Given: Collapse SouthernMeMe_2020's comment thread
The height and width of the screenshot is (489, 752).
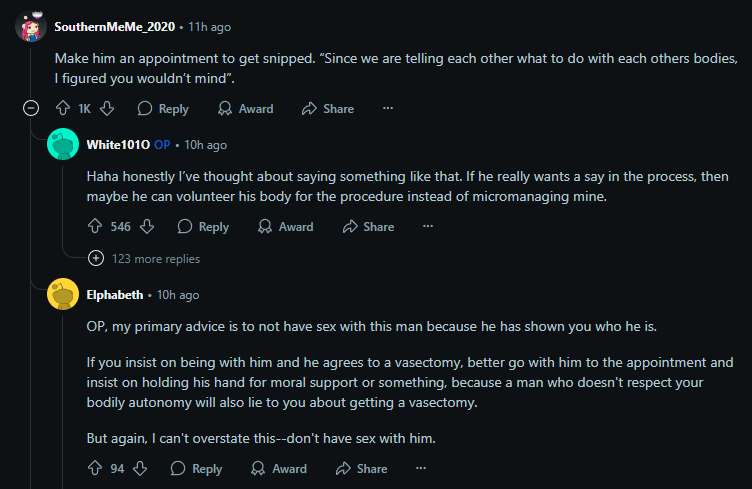Looking at the screenshot, I should 31,108.
